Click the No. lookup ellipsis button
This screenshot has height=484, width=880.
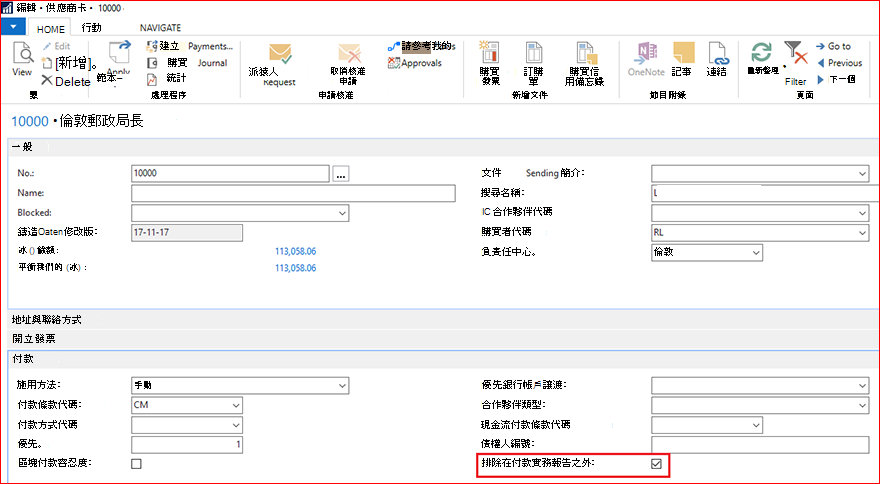point(341,174)
